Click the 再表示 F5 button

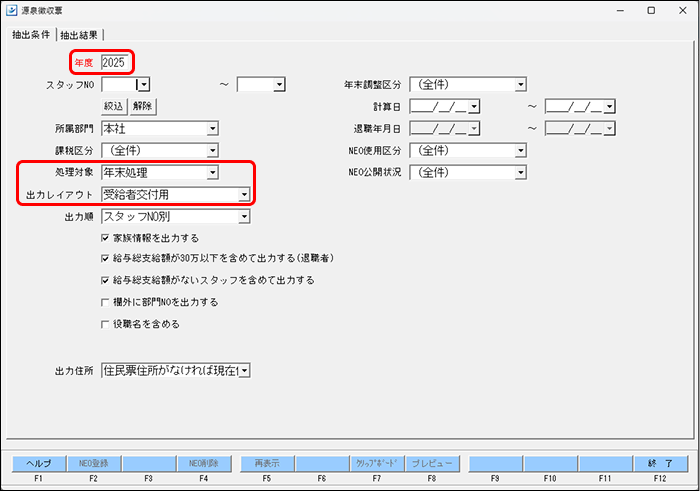click(267, 463)
